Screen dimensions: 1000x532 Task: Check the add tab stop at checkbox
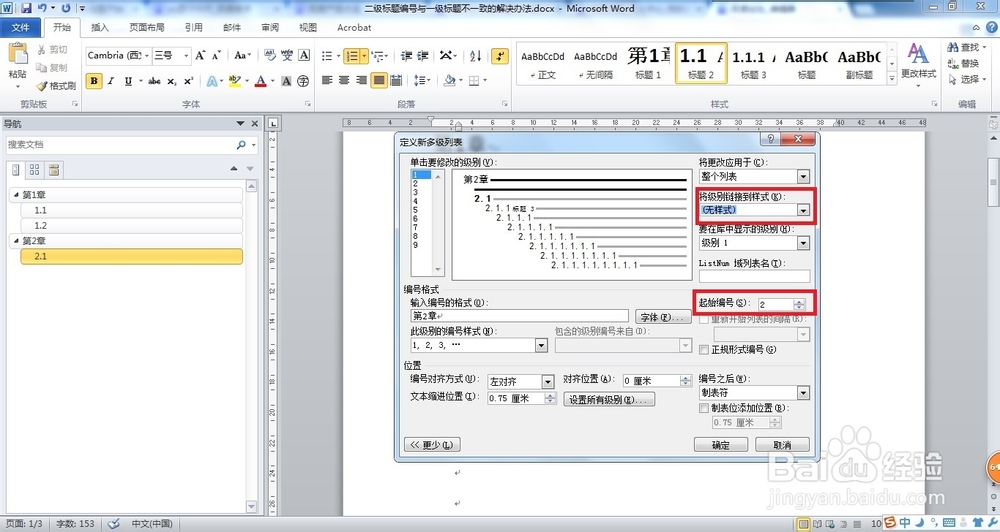coord(704,408)
